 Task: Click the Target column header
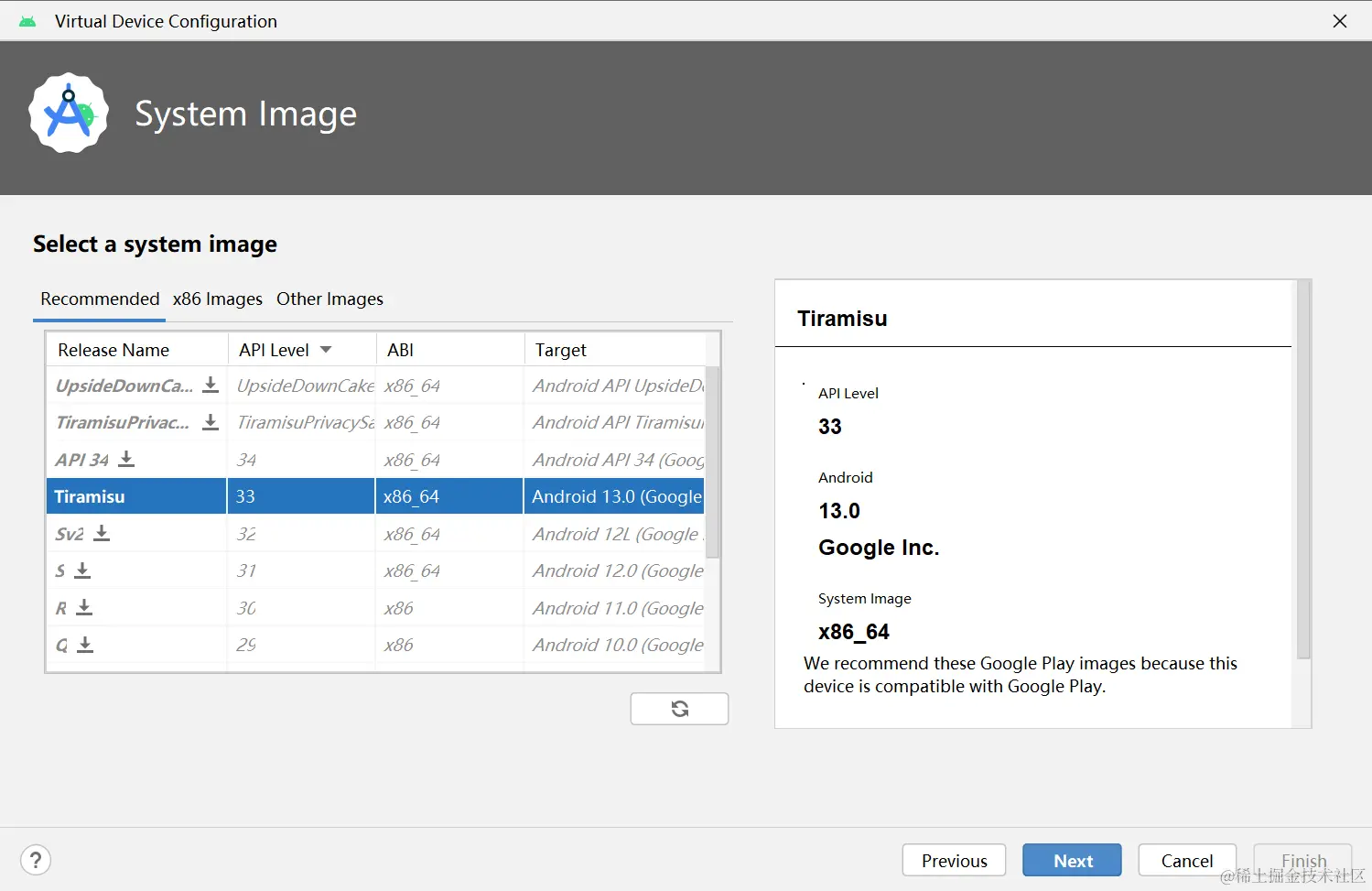coord(615,350)
